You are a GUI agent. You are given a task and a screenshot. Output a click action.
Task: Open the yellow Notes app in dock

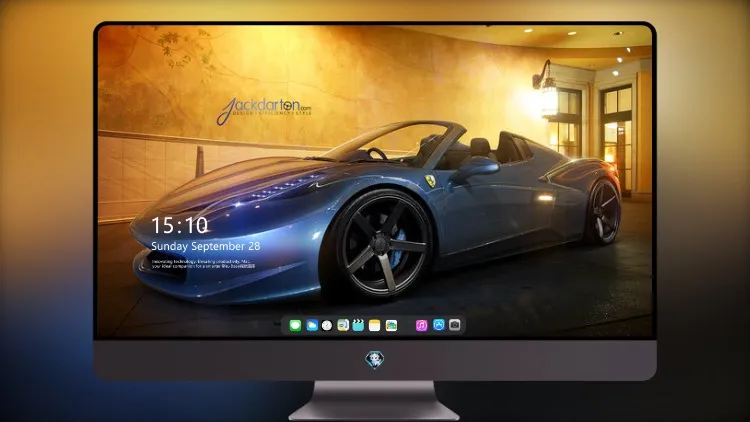coord(375,325)
